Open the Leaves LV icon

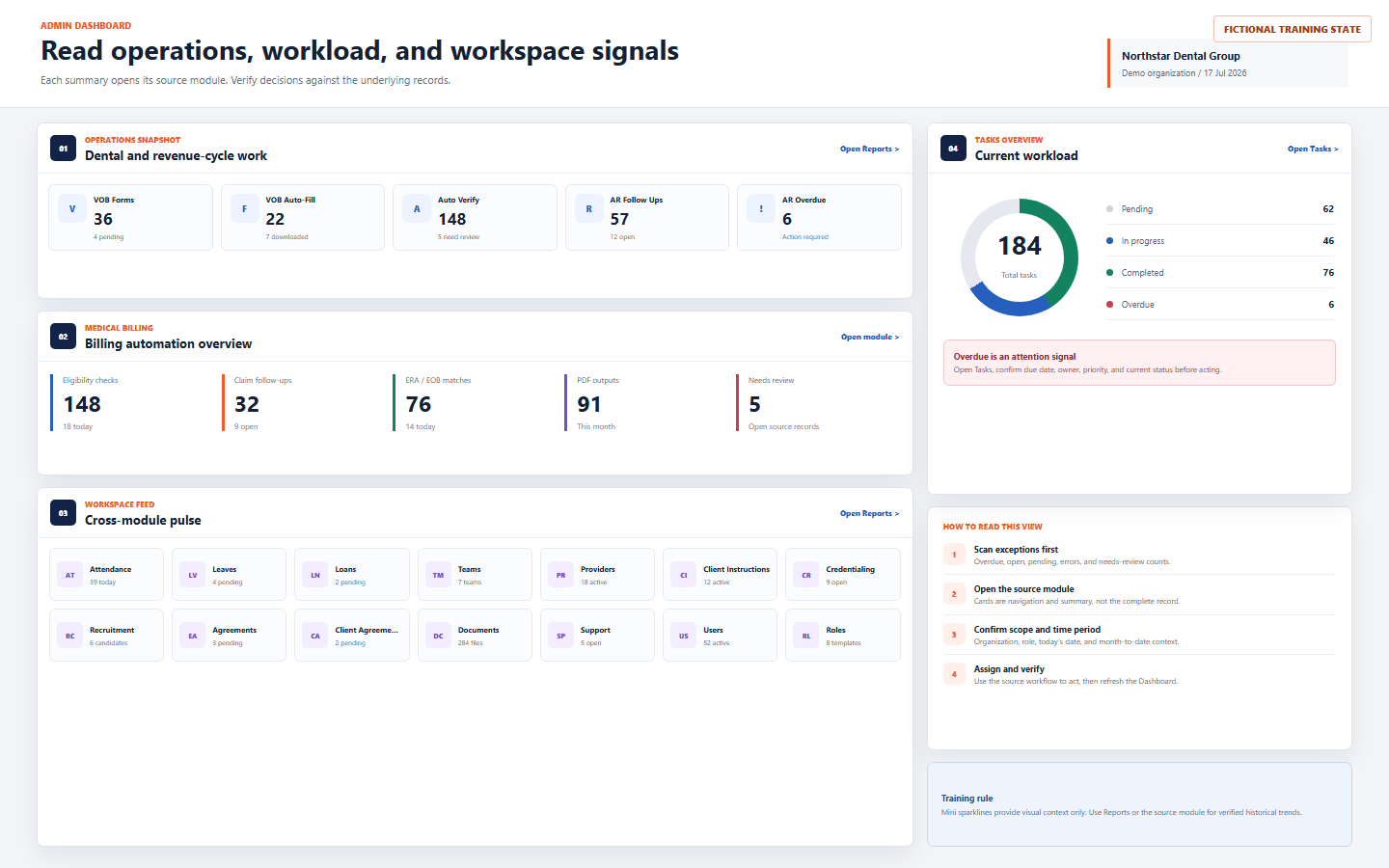click(193, 575)
